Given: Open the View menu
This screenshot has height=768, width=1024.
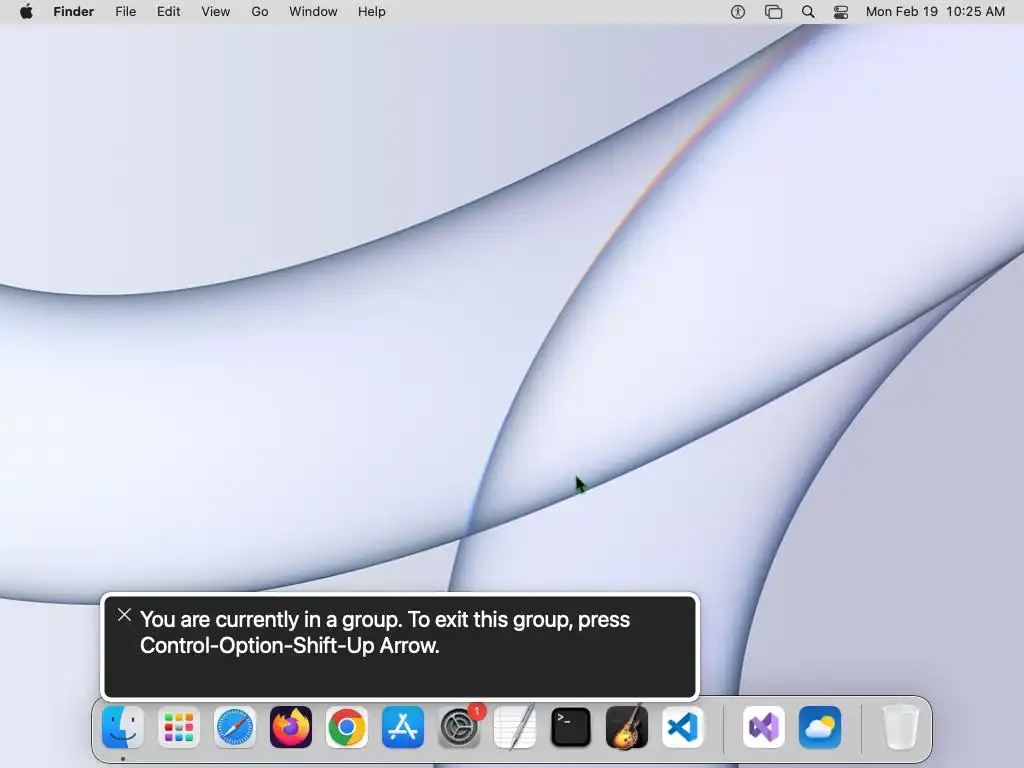Looking at the screenshot, I should pos(216,12).
